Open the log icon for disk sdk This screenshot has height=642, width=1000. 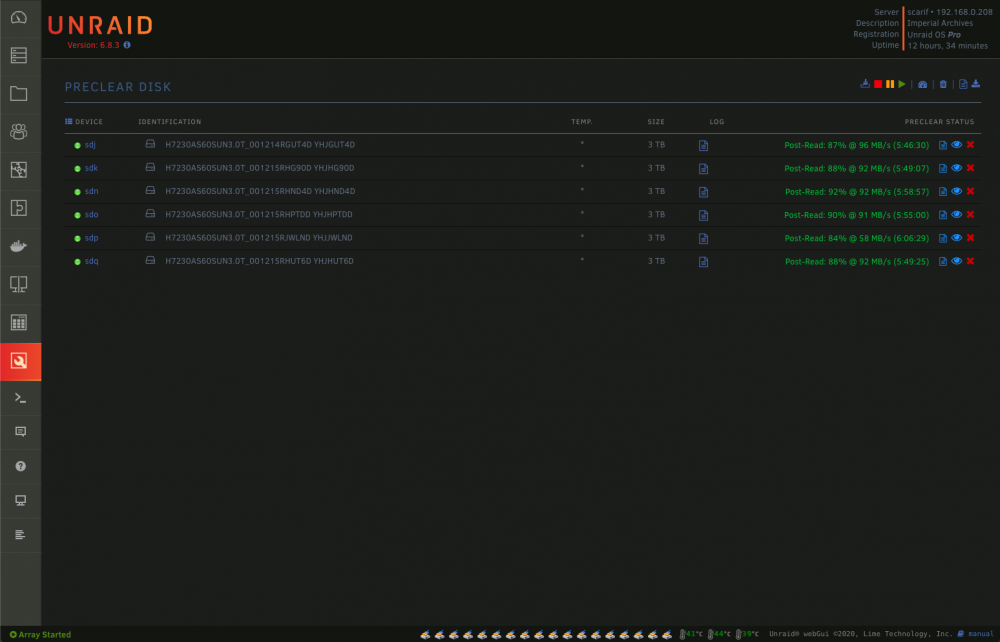pos(703,169)
